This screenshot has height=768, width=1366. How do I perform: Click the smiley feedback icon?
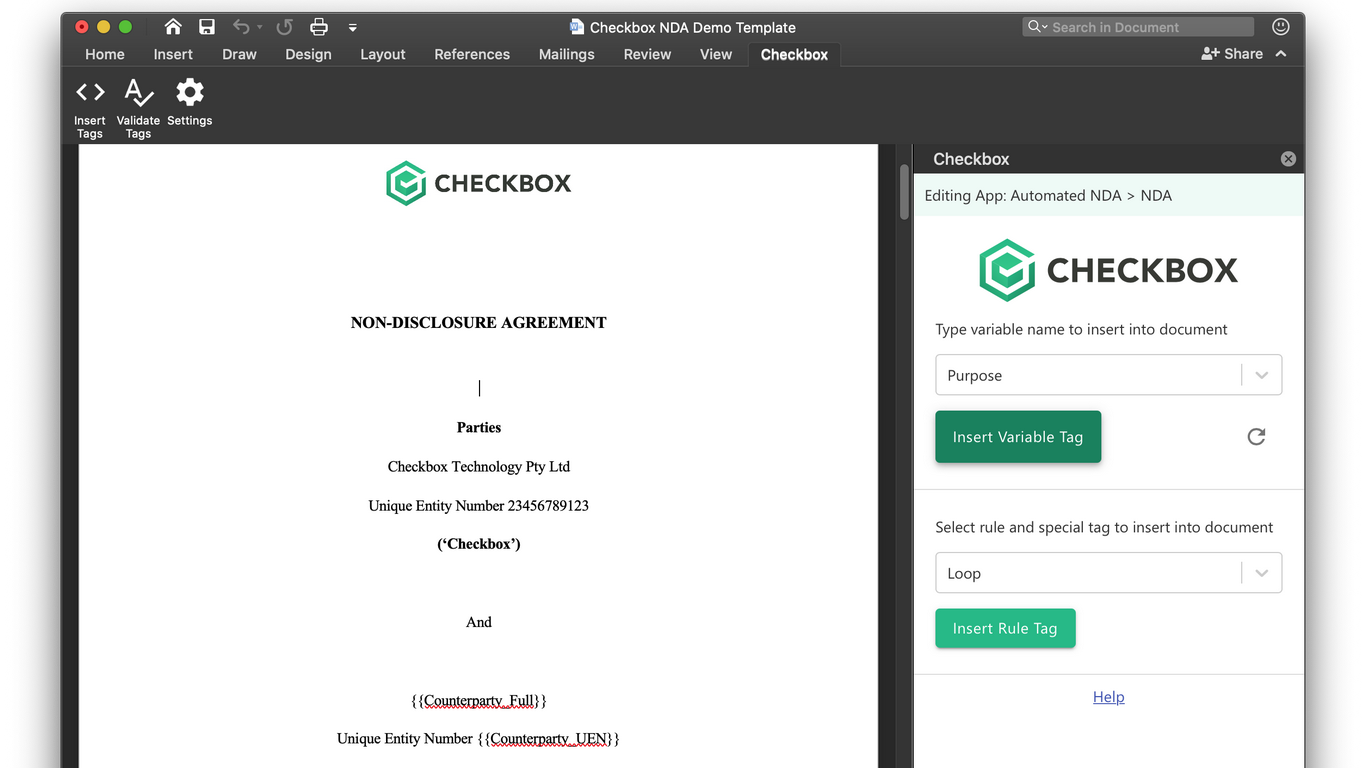[1280, 27]
